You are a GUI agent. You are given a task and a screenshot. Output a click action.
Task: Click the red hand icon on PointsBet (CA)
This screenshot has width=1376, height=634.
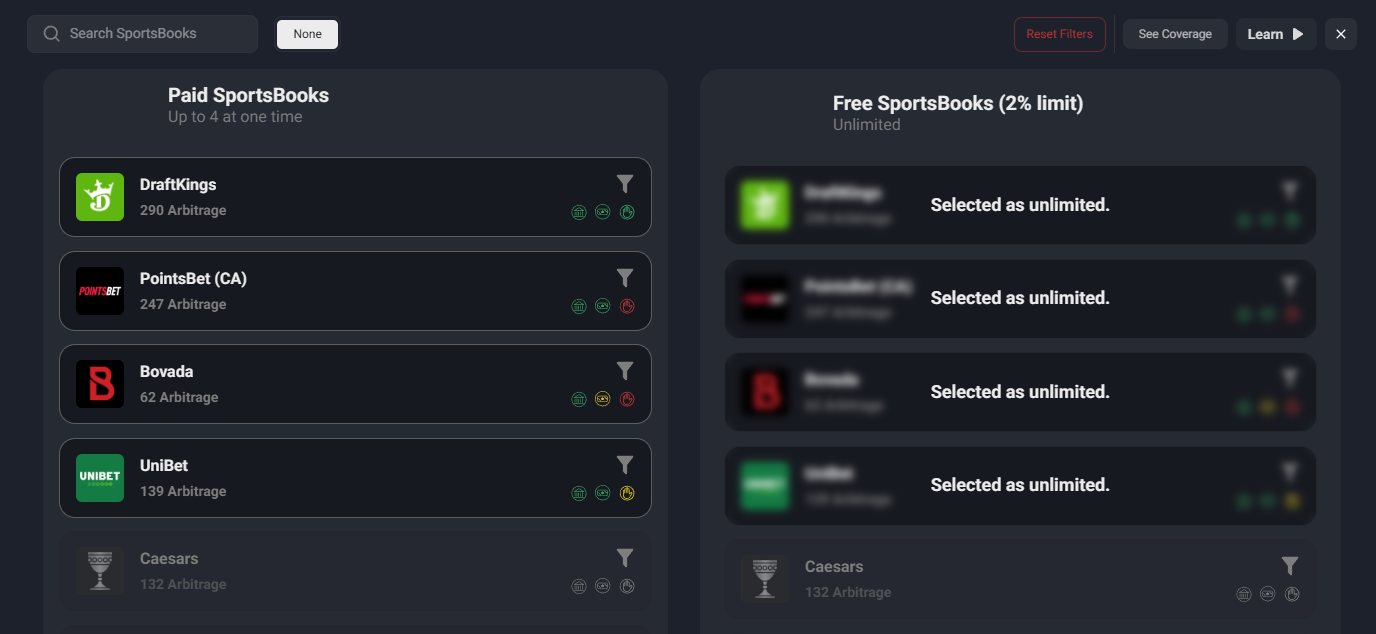pos(627,306)
